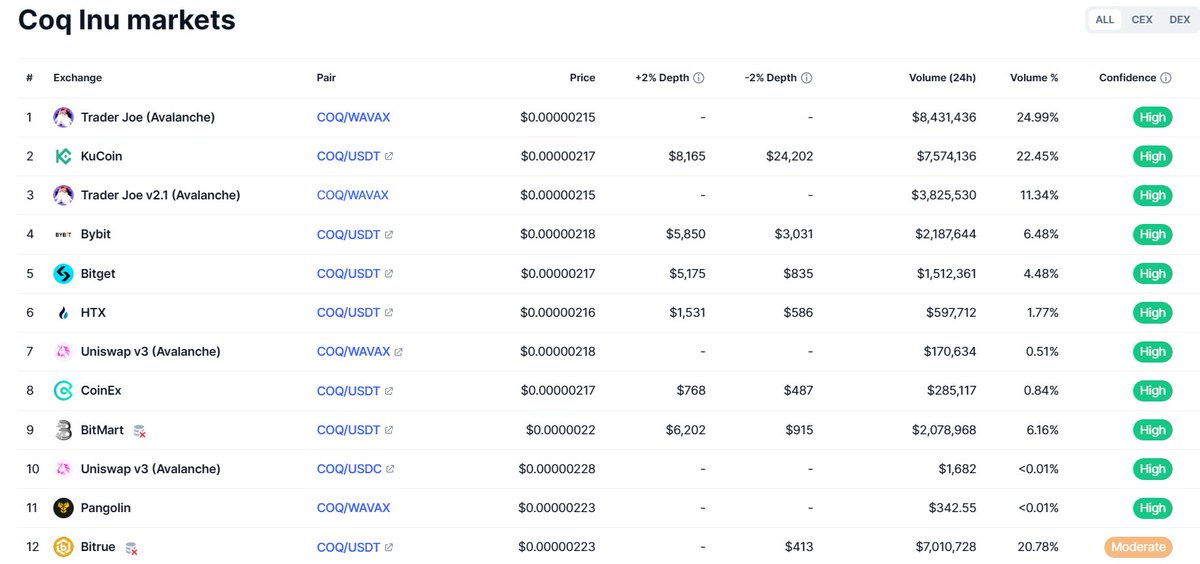Screen dimensions: 1200x564
Task: Click the BitMart exchange logo
Action: 63,430
